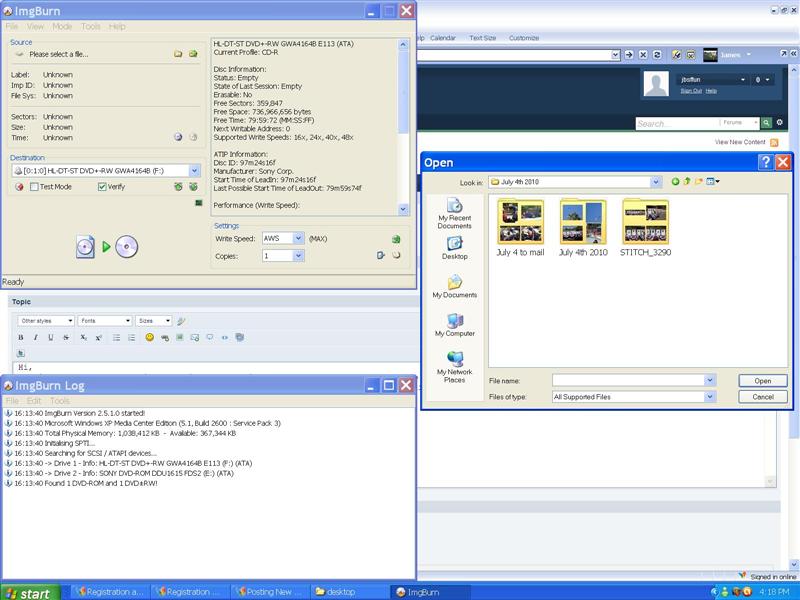Image resolution: width=800 pixels, height=600 pixels.
Task: Open the views menu arrow in the Open dialog
Action: [x=718, y=181]
